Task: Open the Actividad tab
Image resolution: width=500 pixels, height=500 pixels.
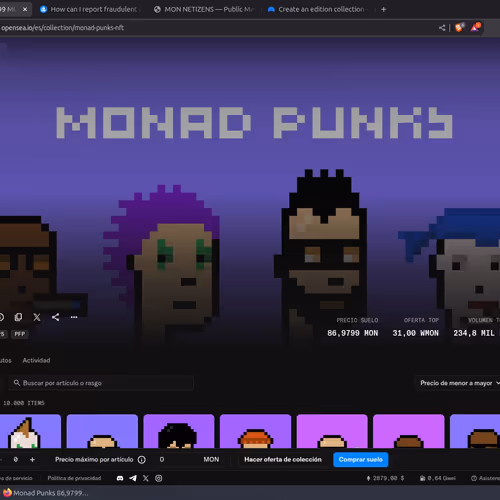Action: 36,360
